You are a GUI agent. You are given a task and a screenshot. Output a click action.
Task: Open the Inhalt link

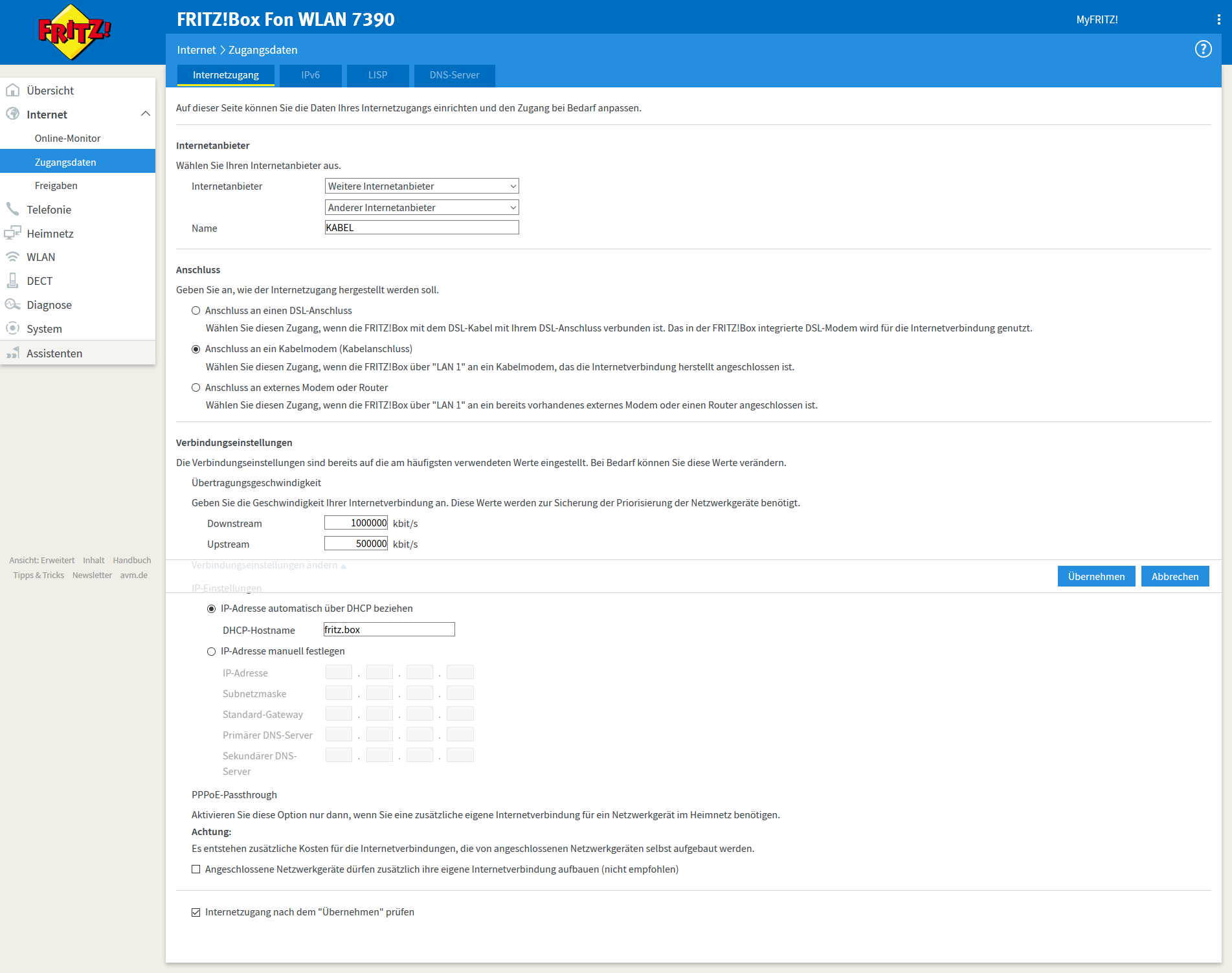click(x=93, y=561)
